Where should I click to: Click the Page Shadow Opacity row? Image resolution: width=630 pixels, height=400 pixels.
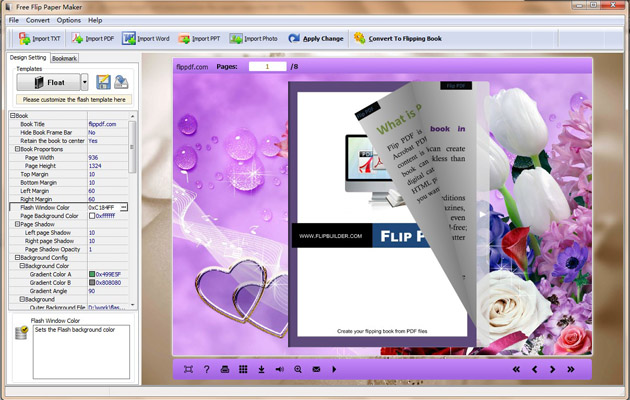69,249
